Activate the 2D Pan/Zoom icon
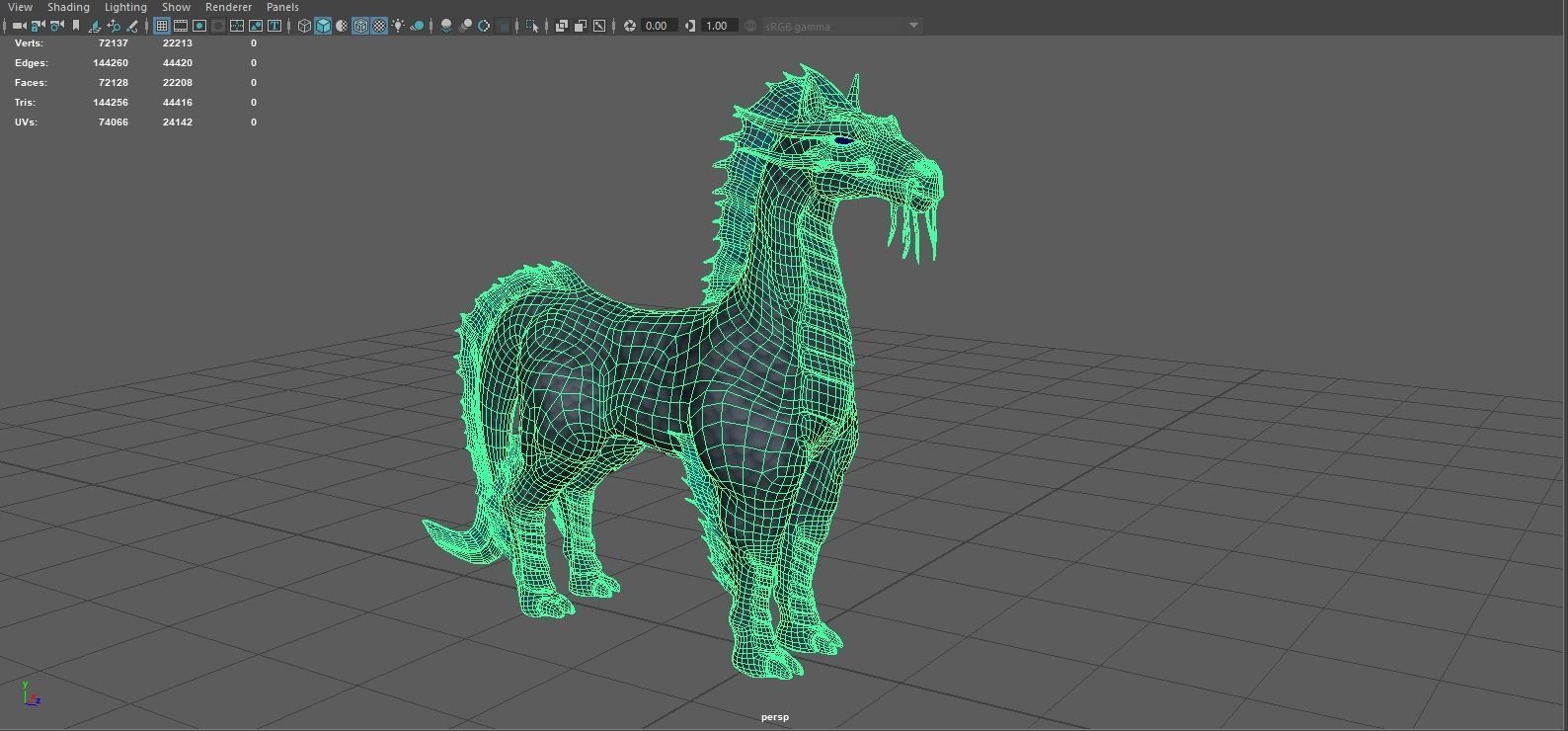Screen dimensions: 1568x731 114,26
